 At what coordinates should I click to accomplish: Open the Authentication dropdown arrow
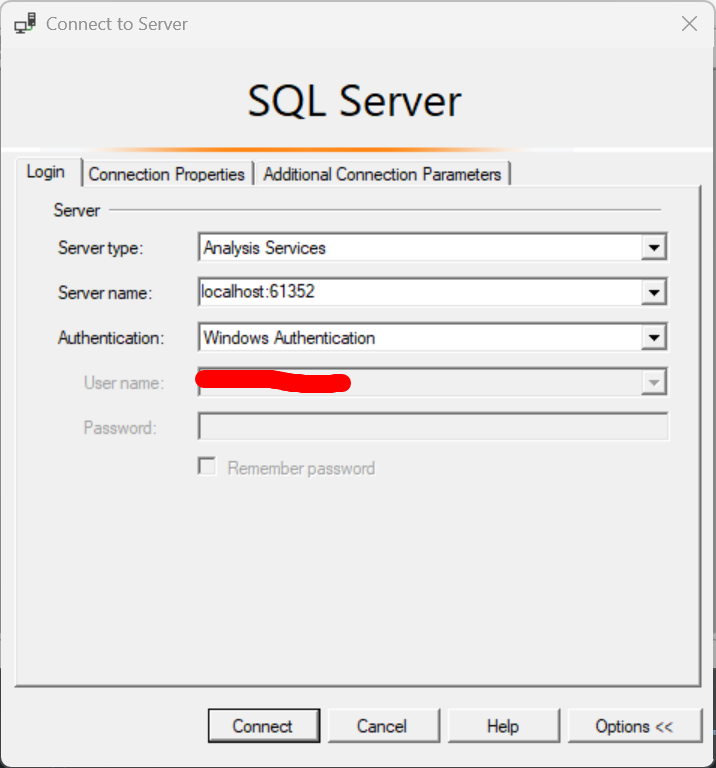point(654,337)
